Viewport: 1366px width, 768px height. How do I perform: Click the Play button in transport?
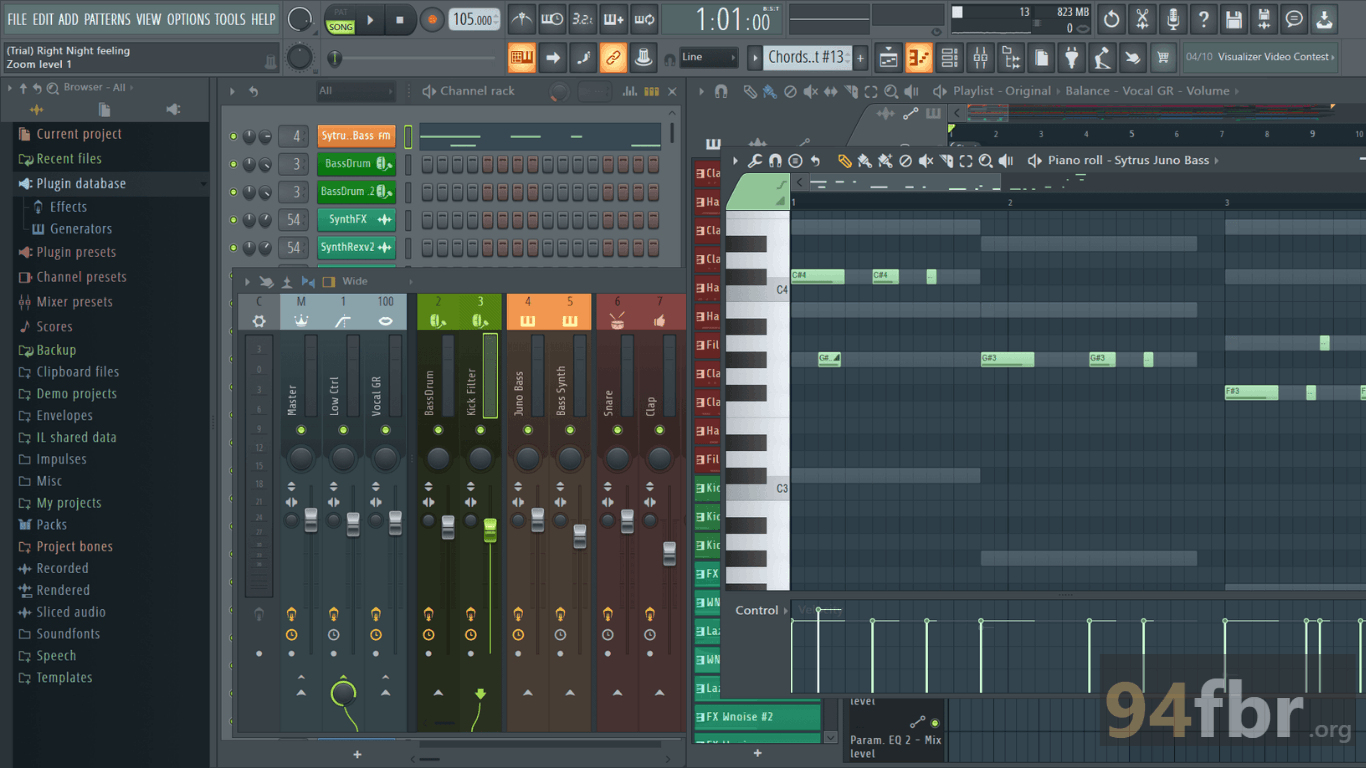coord(370,19)
